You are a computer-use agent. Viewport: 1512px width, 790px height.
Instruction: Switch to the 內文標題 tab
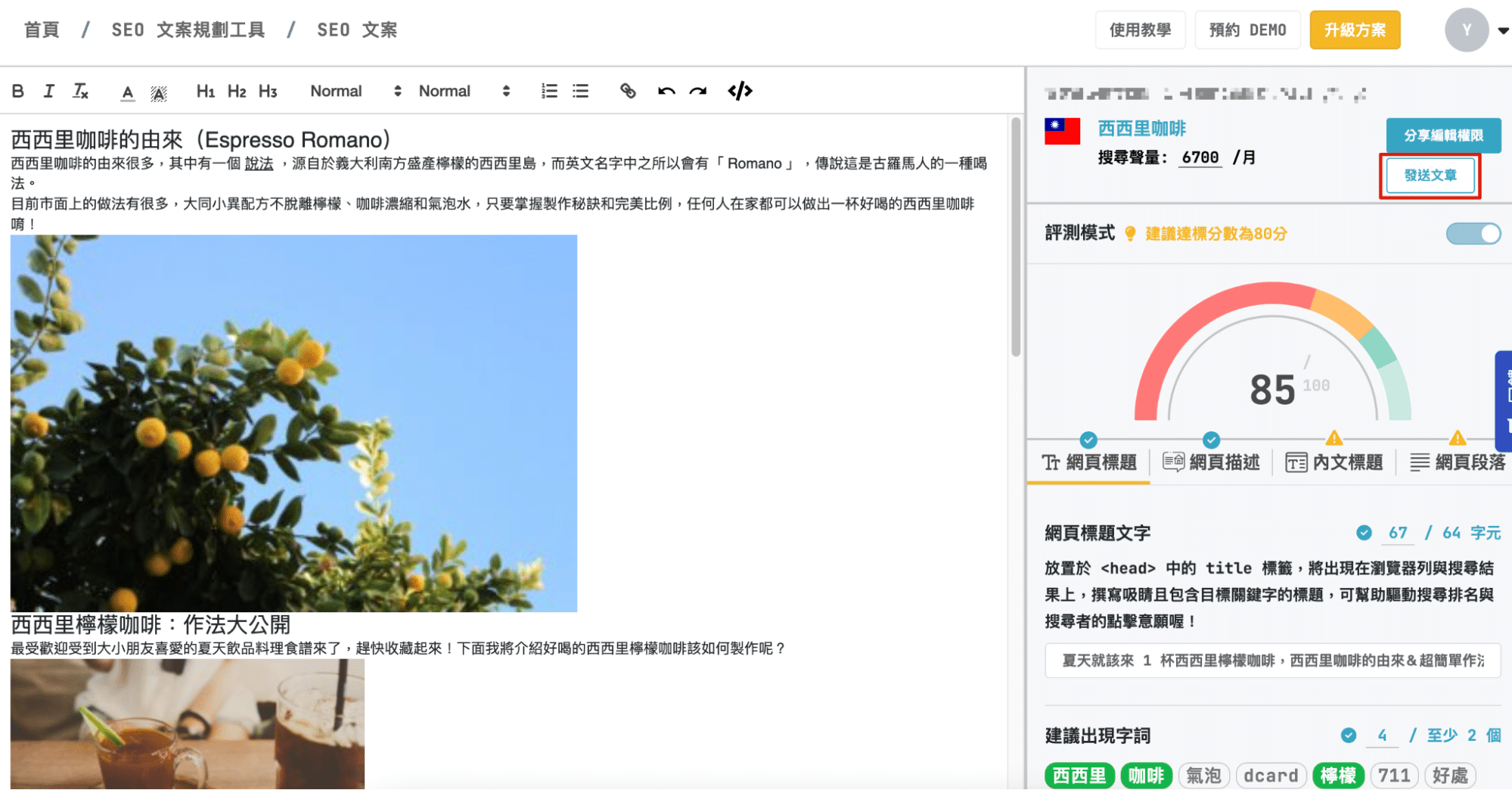[1335, 462]
